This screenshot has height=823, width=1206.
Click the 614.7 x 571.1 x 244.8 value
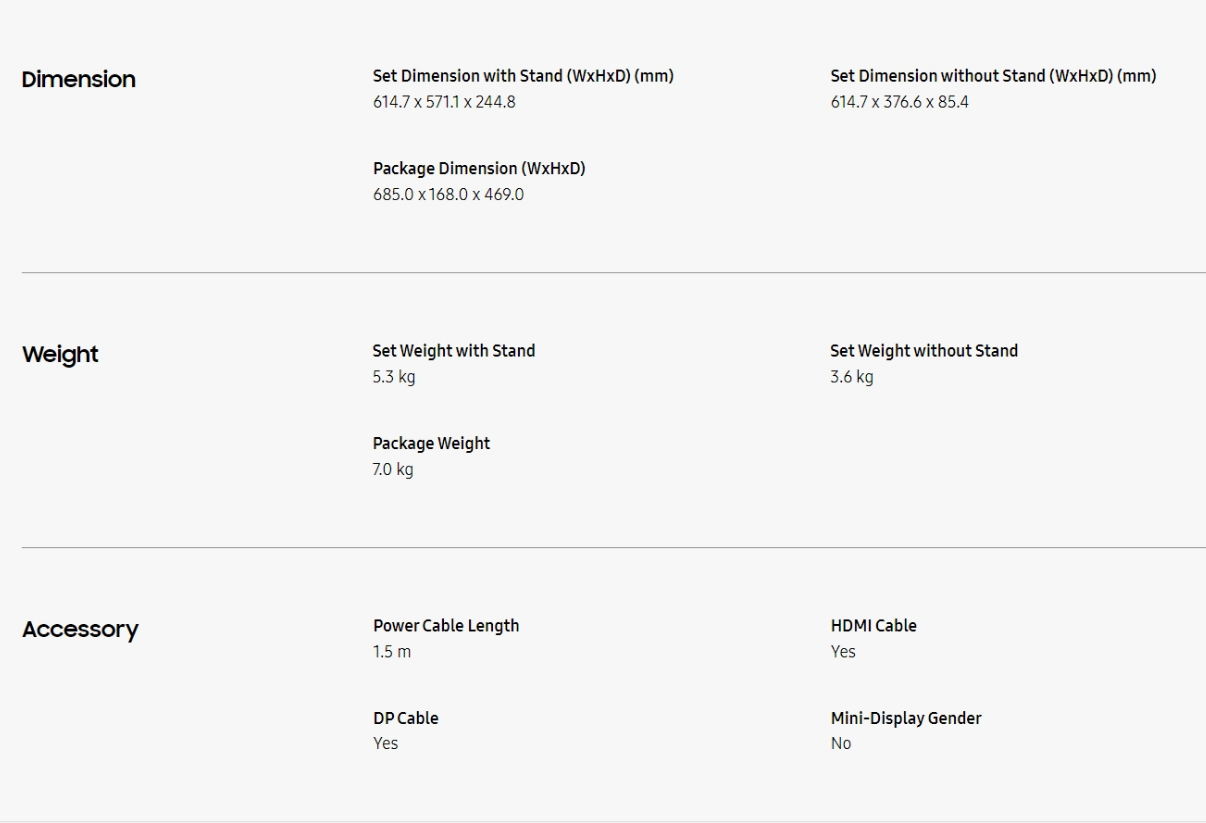pos(444,102)
